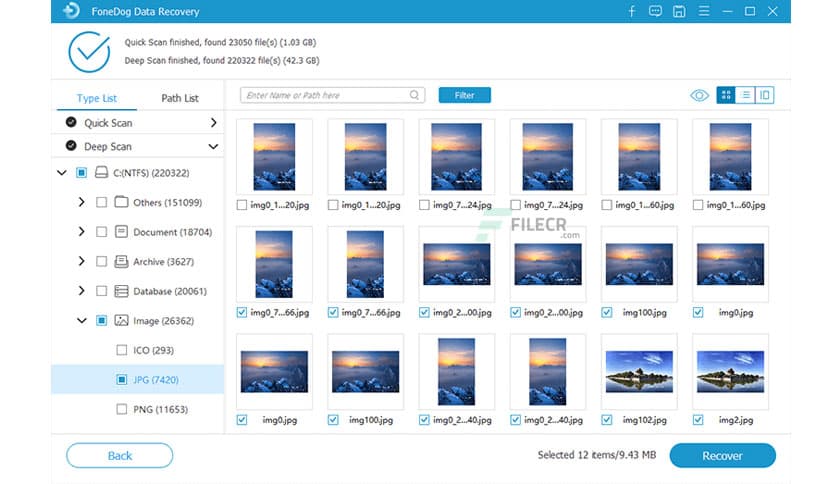Toggle the JPG (7420) checkbox
836x484 pixels.
(122, 380)
